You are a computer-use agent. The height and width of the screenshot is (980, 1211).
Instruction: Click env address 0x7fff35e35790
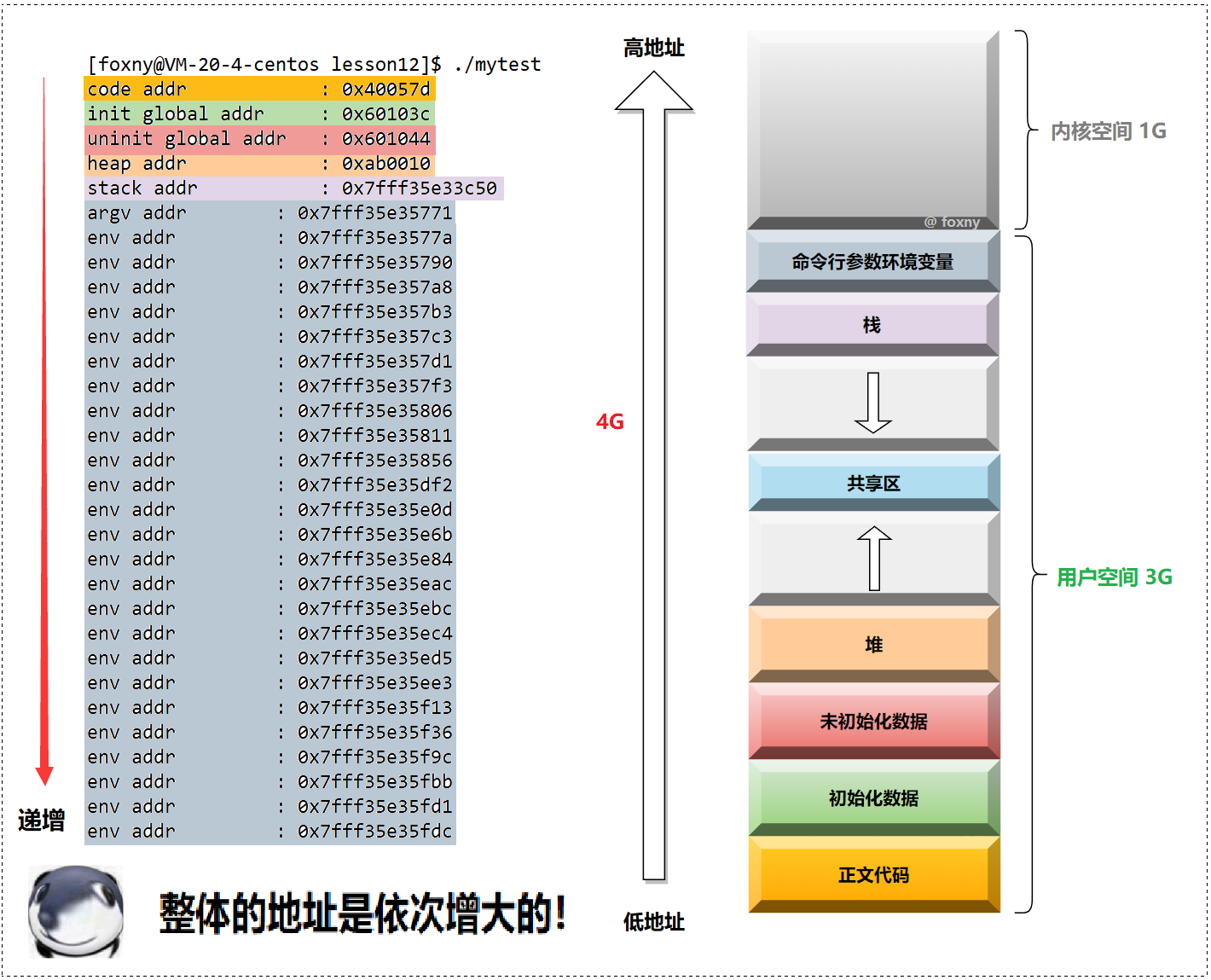click(x=375, y=262)
